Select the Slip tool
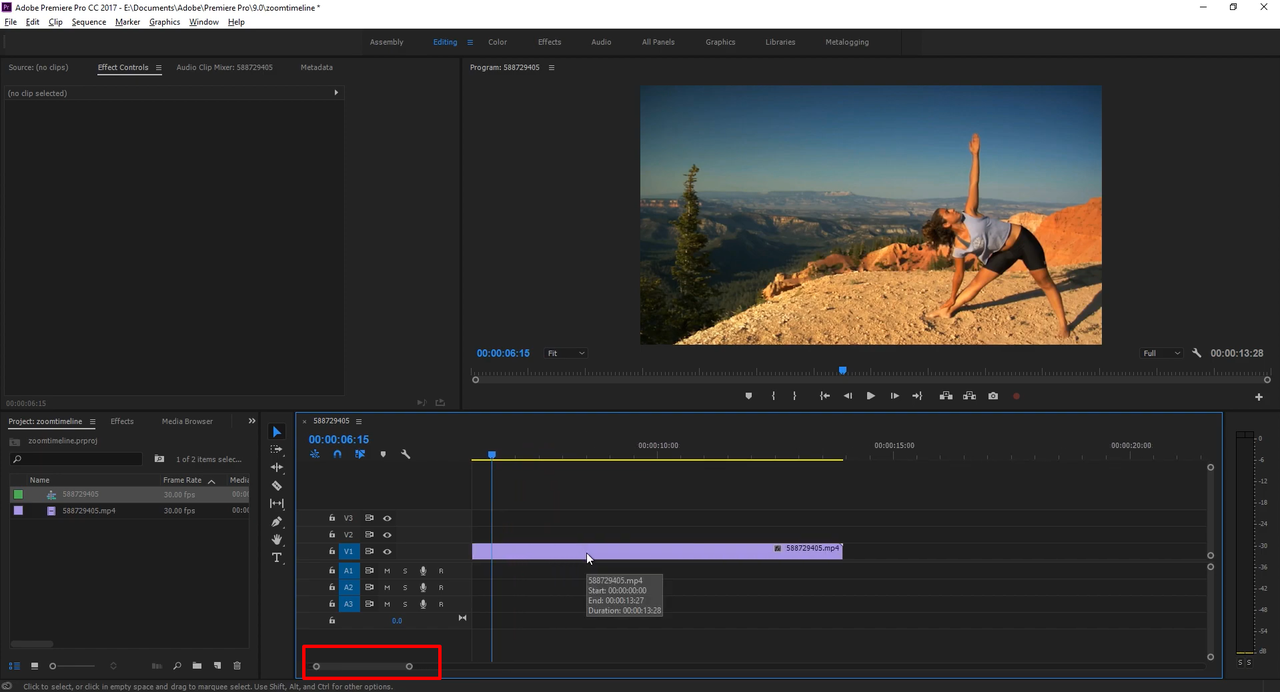Viewport: 1280px width, 692px height. tap(277, 503)
